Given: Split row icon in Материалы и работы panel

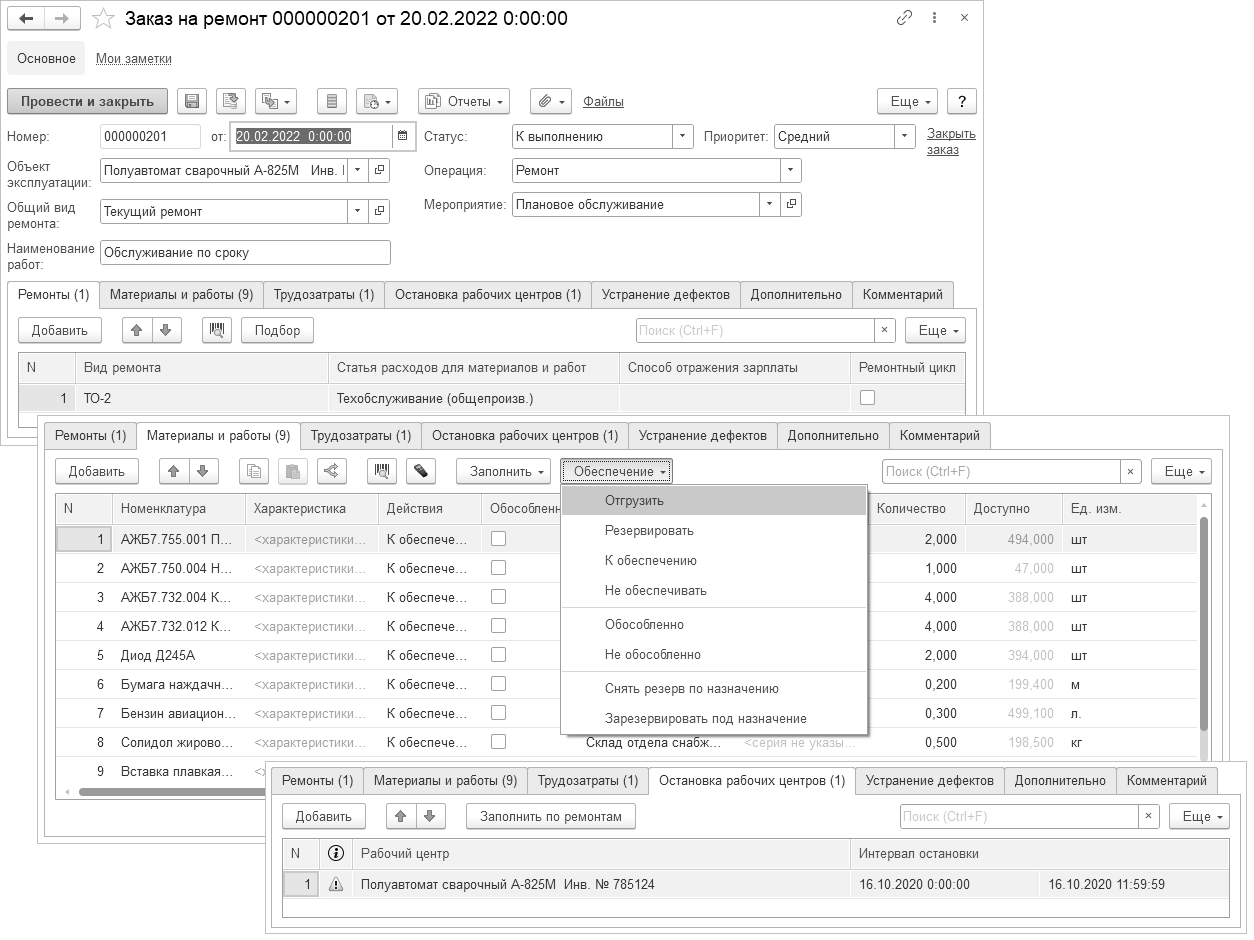Looking at the screenshot, I should click(x=332, y=471).
